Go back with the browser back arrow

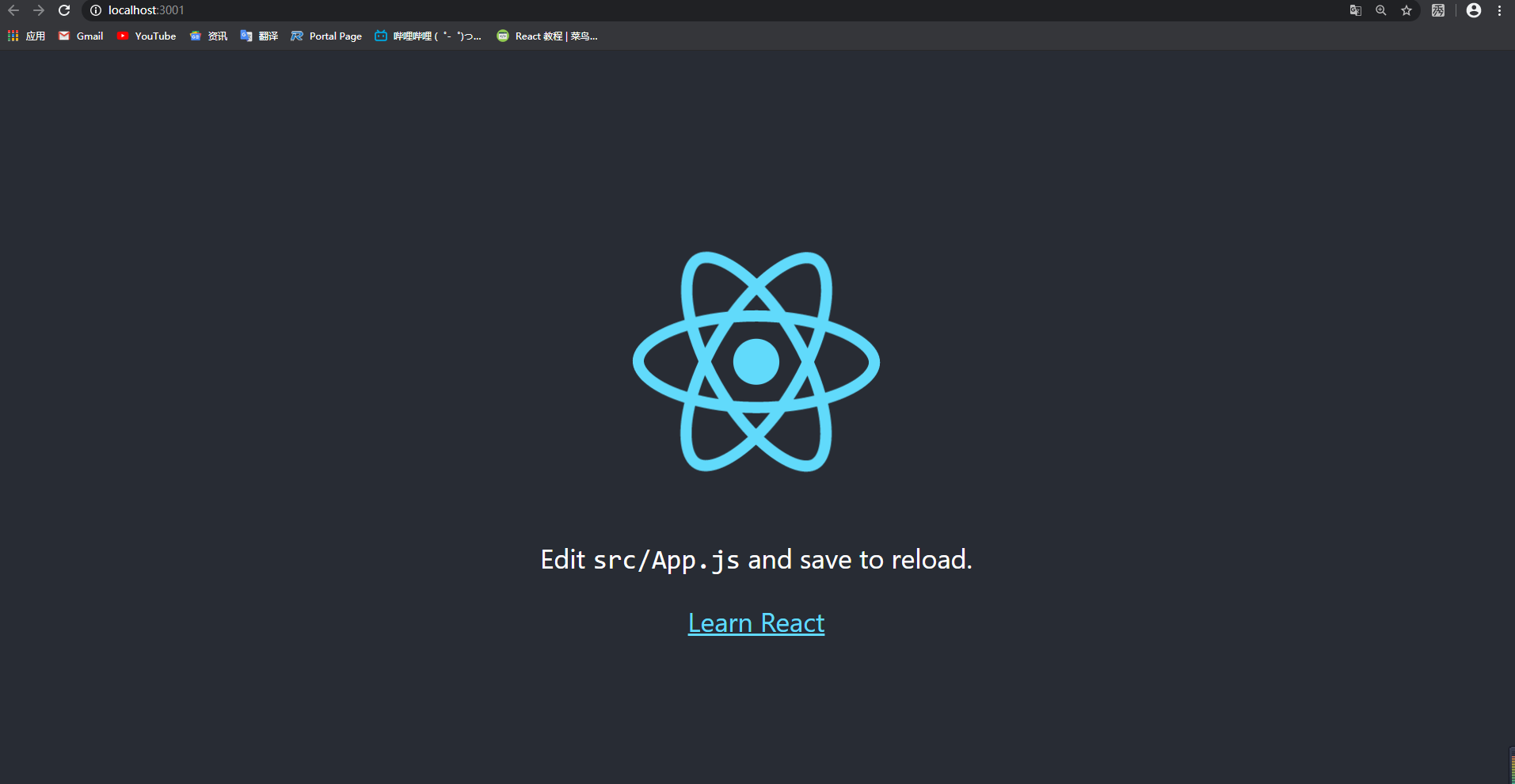coord(13,10)
